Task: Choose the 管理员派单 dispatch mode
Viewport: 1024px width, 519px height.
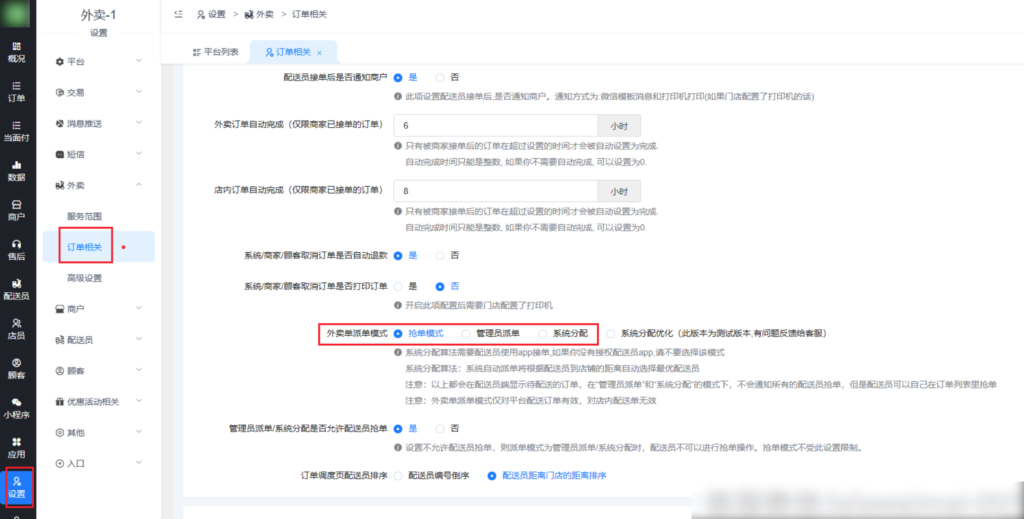Action: 466,333
